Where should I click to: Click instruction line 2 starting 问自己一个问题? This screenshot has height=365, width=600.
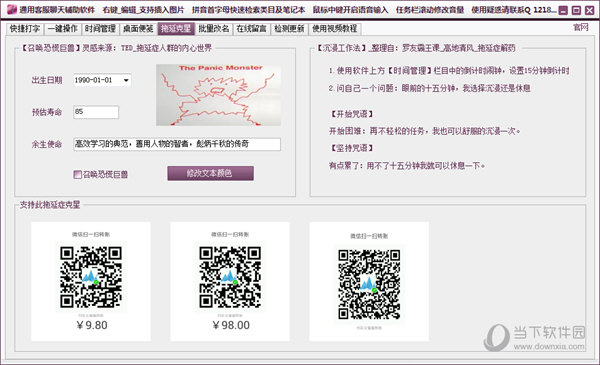[429, 88]
